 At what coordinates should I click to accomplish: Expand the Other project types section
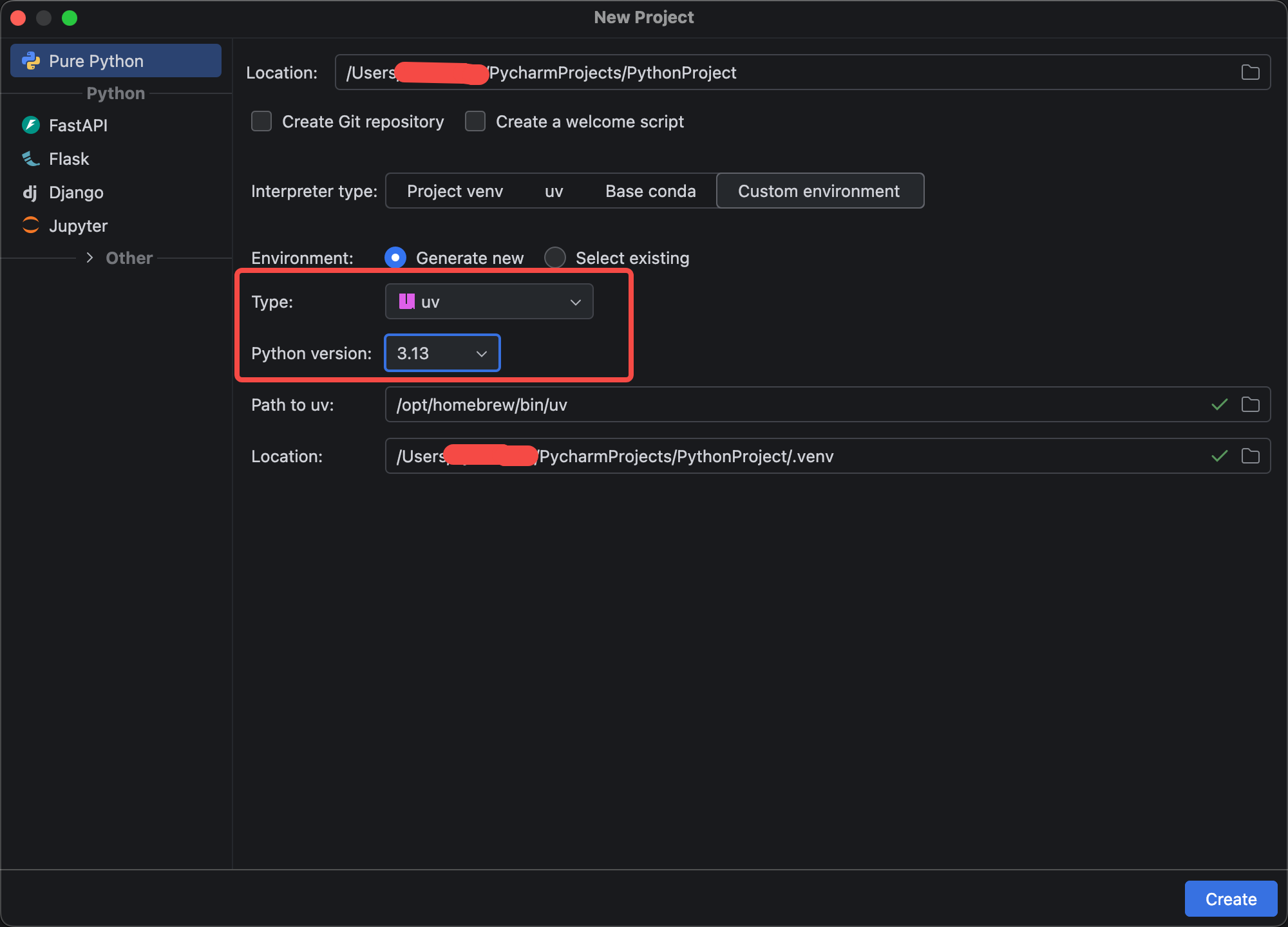pos(90,257)
